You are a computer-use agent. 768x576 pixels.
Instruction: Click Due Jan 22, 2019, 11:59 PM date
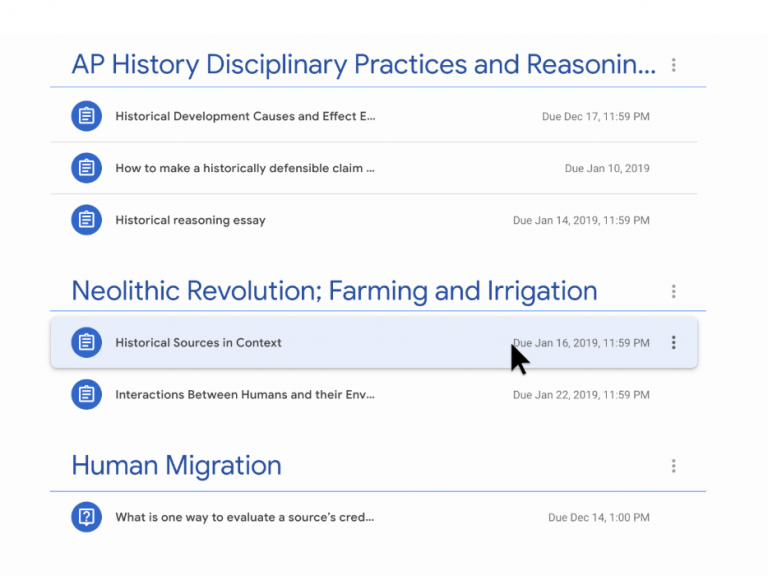click(581, 395)
